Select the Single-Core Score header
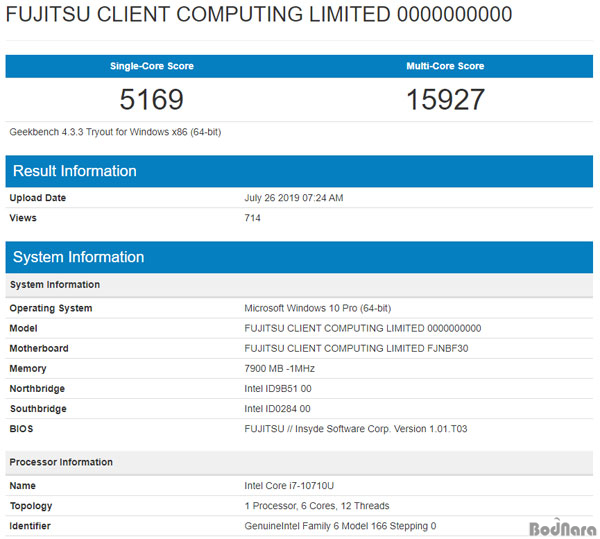The height and width of the screenshot is (539, 600). pyautogui.click(x=152, y=66)
